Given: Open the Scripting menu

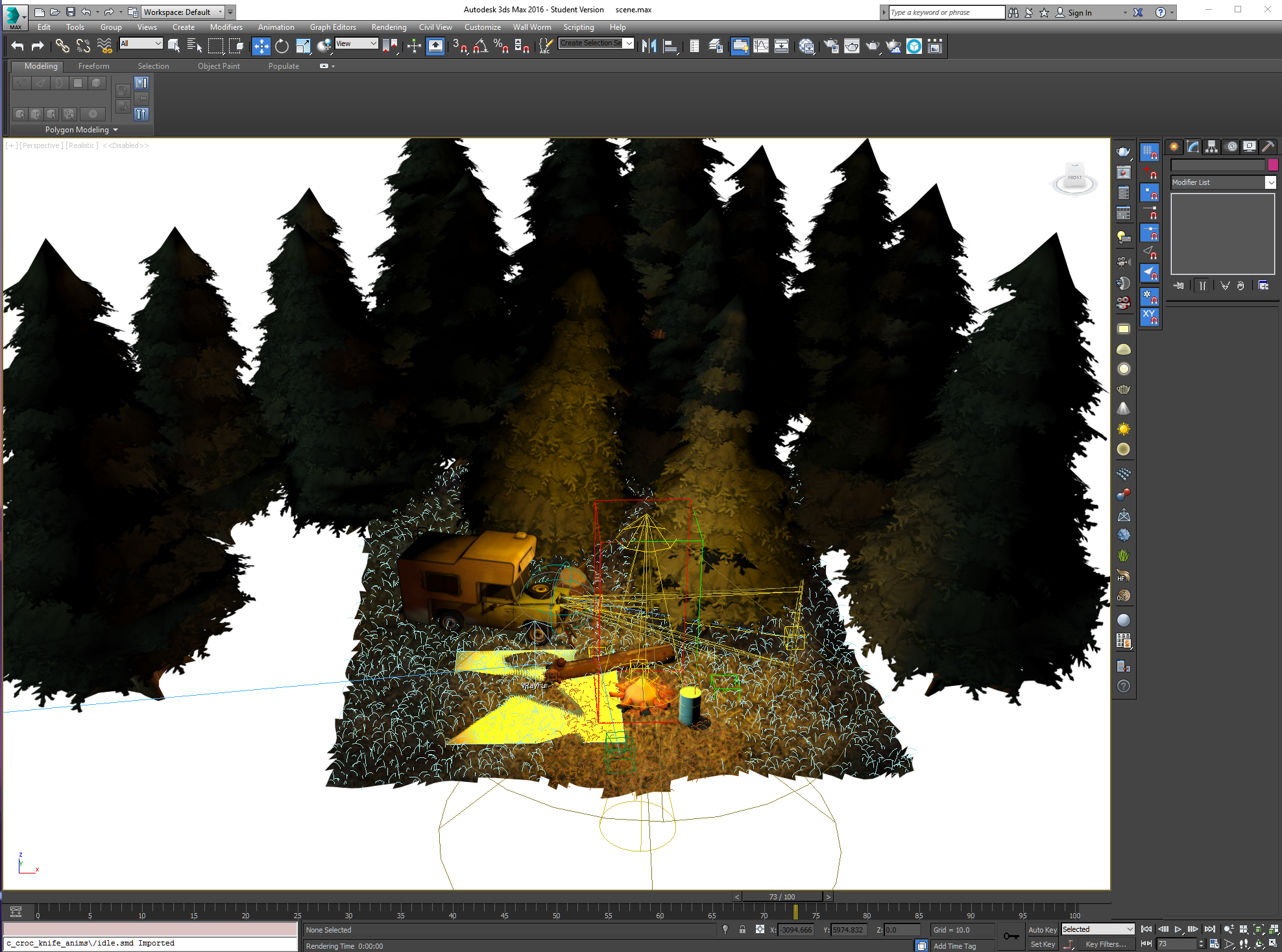Looking at the screenshot, I should [x=579, y=27].
